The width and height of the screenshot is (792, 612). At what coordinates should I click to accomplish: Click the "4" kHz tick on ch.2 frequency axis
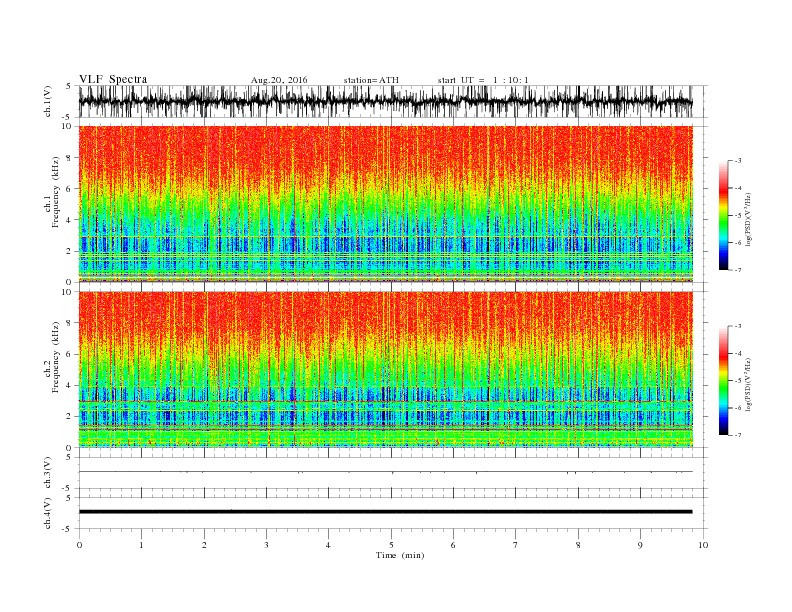[69, 386]
